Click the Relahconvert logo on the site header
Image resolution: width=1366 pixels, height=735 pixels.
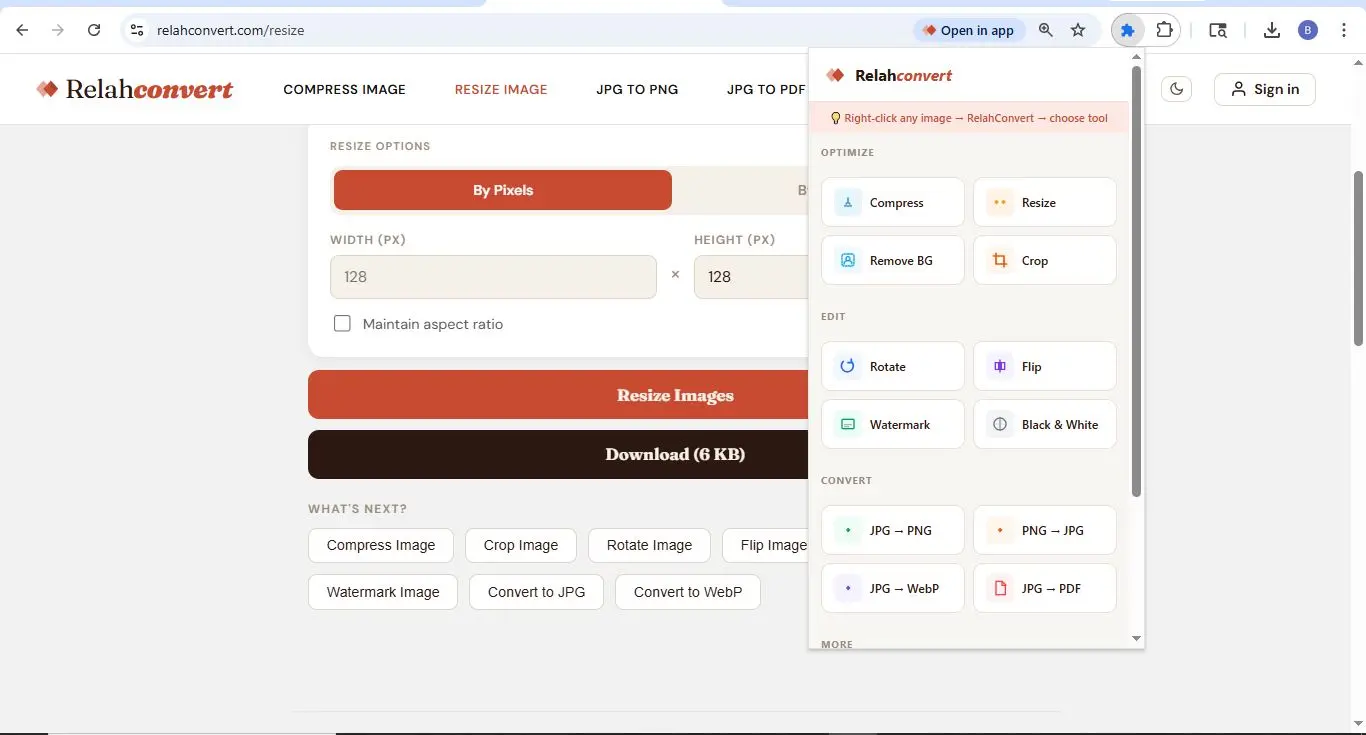point(135,89)
